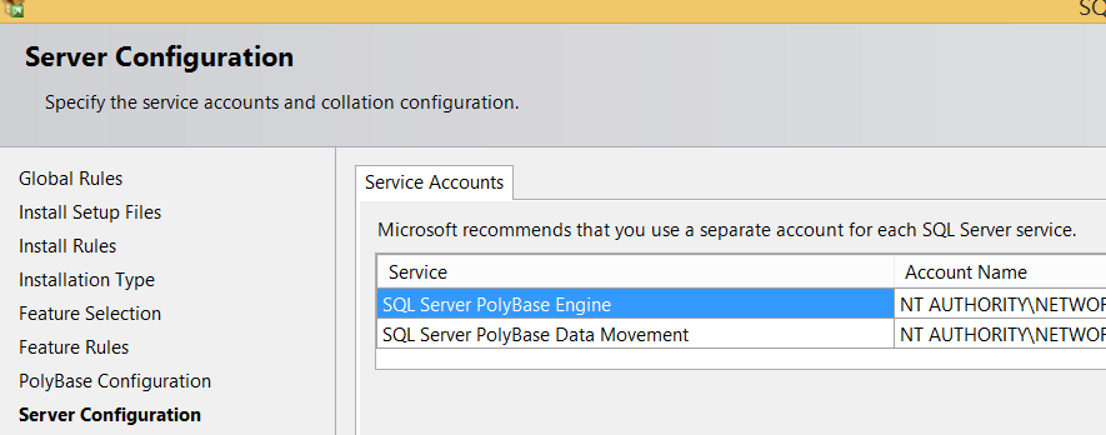Click the Account Name column header
This screenshot has width=1106, height=435.
point(1000,271)
